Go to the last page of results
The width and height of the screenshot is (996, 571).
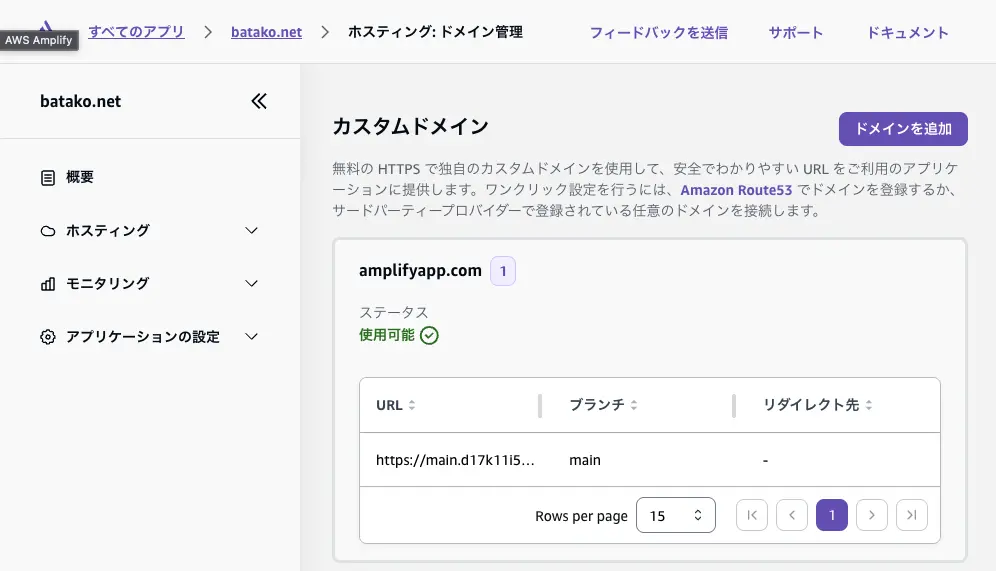[x=912, y=515]
